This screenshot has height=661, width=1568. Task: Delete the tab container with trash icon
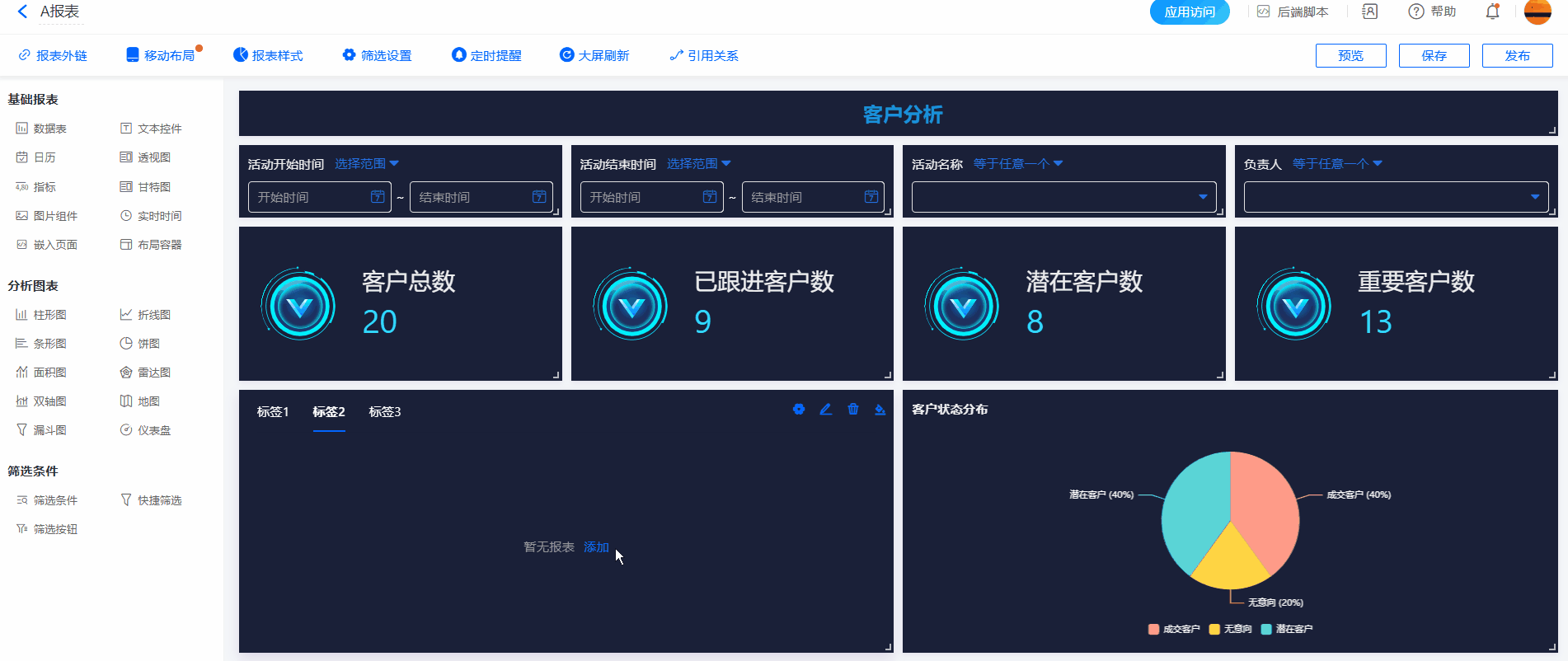[x=852, y=410]
